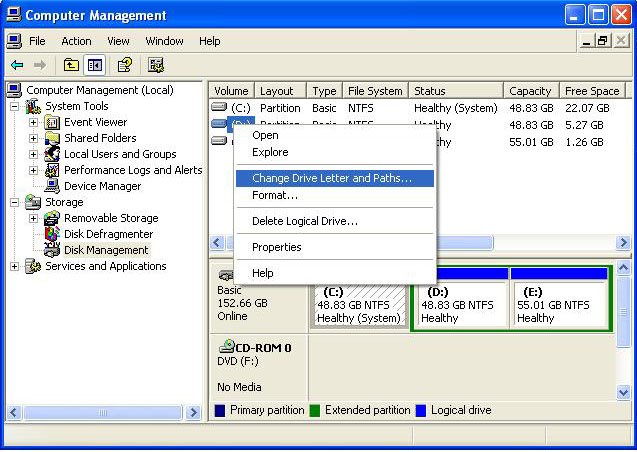
Task: Sort by Status column header
Action: (456, 91)
